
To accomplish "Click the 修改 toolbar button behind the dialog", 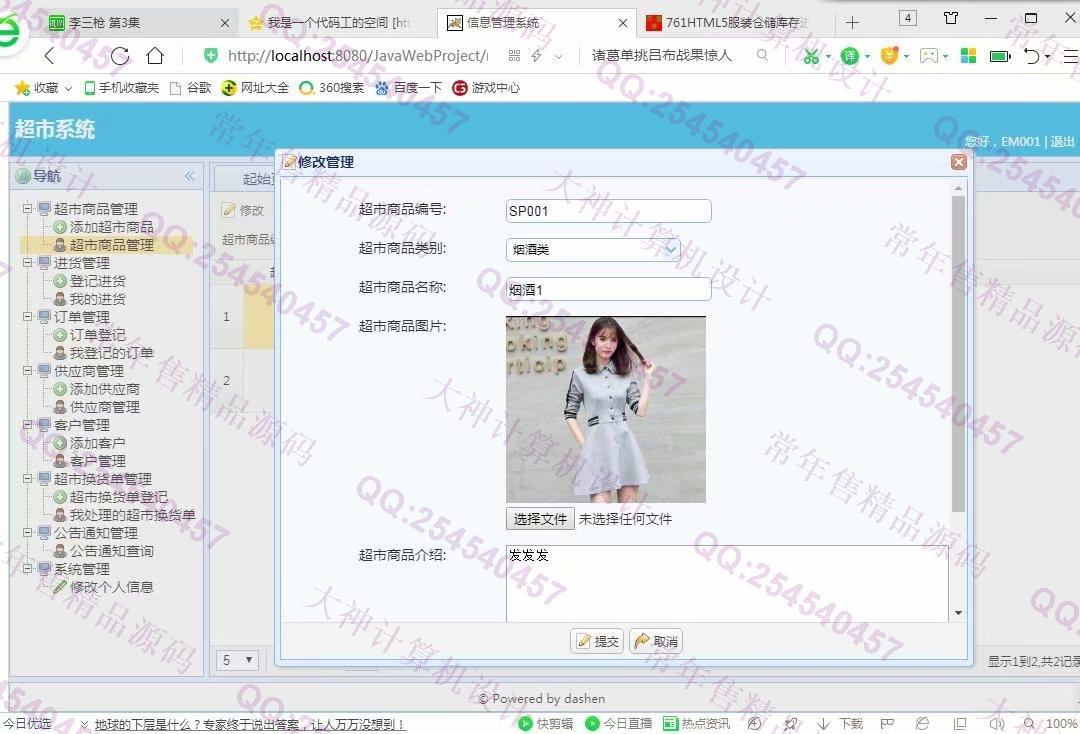I will coord(244,210).
